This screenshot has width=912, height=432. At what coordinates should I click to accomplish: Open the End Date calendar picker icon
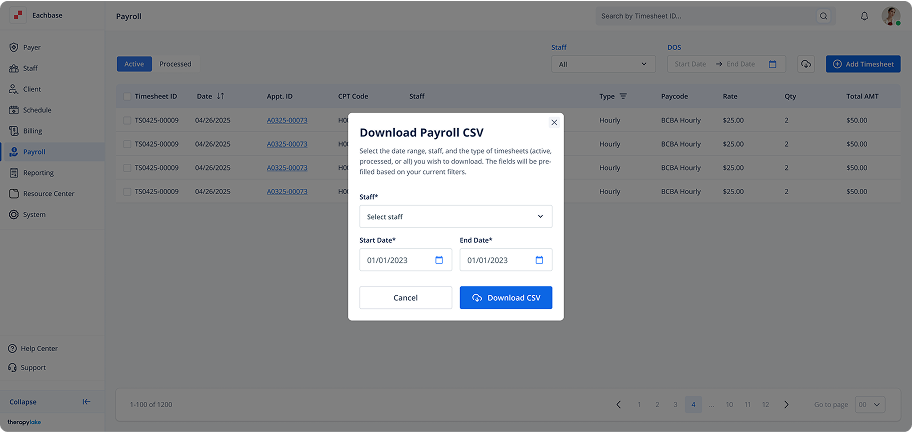(x=539, y=260)
